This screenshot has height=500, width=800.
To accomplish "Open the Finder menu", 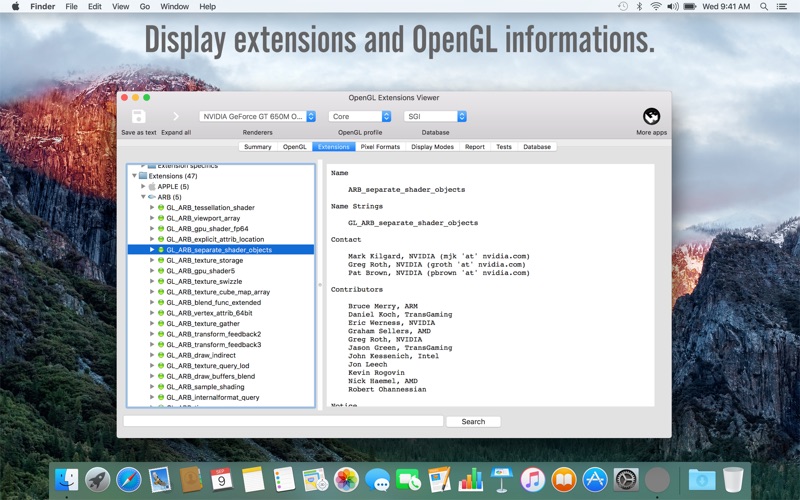I will [x=42, y=7].
